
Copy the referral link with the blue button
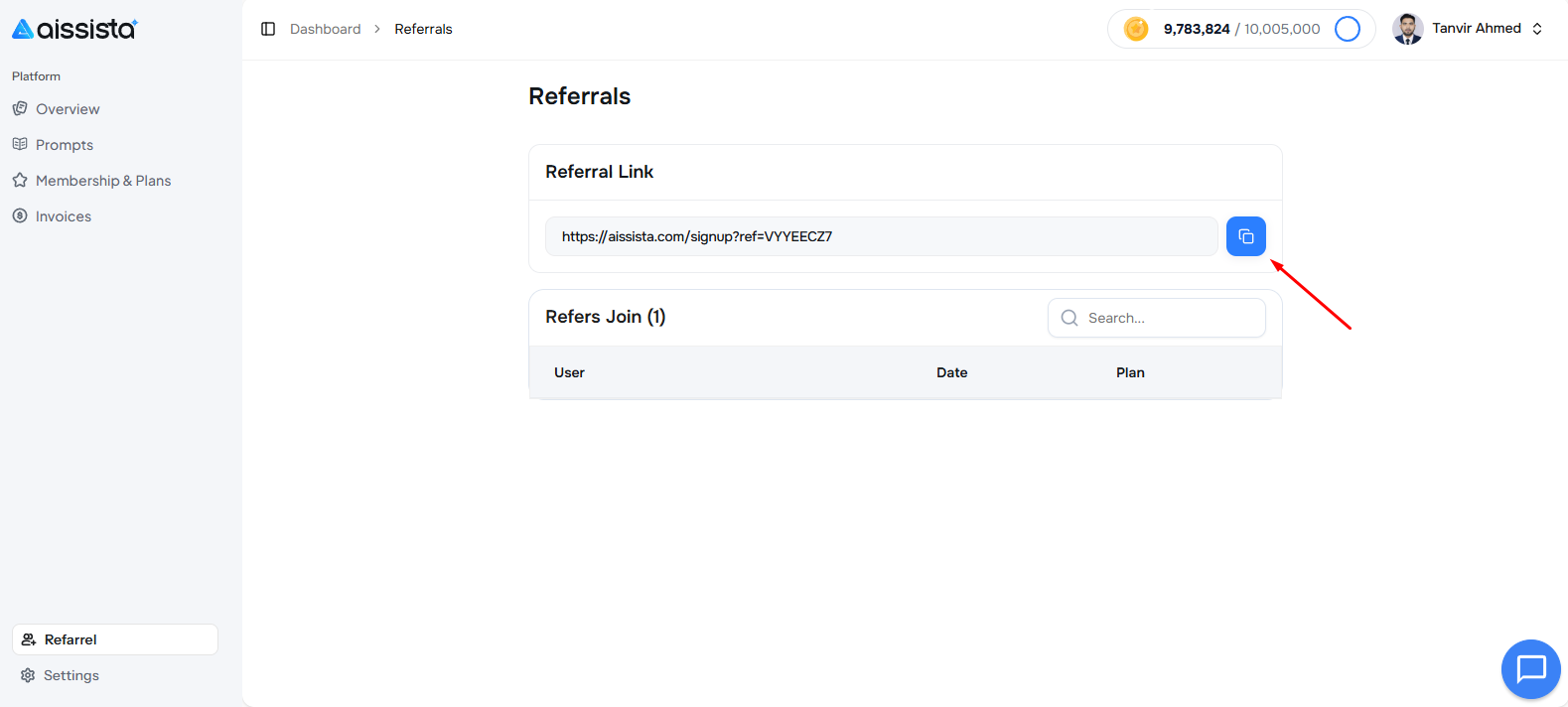pos(1245,236)
